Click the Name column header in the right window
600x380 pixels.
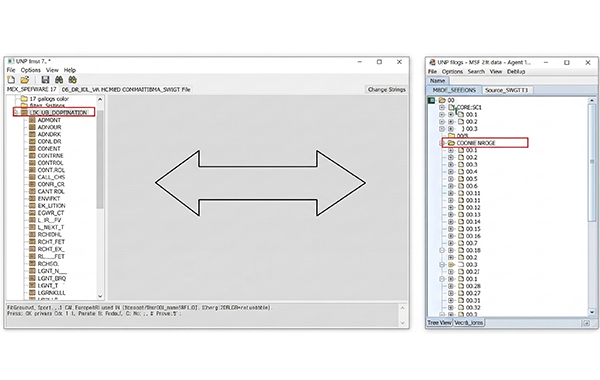tap(437, 81)
